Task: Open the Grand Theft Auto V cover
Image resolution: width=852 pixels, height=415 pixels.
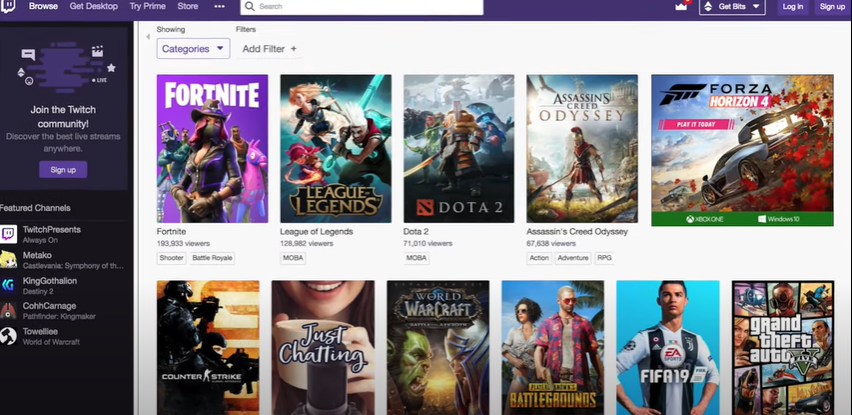Action: pyautogui.click(x=783, y=348)
